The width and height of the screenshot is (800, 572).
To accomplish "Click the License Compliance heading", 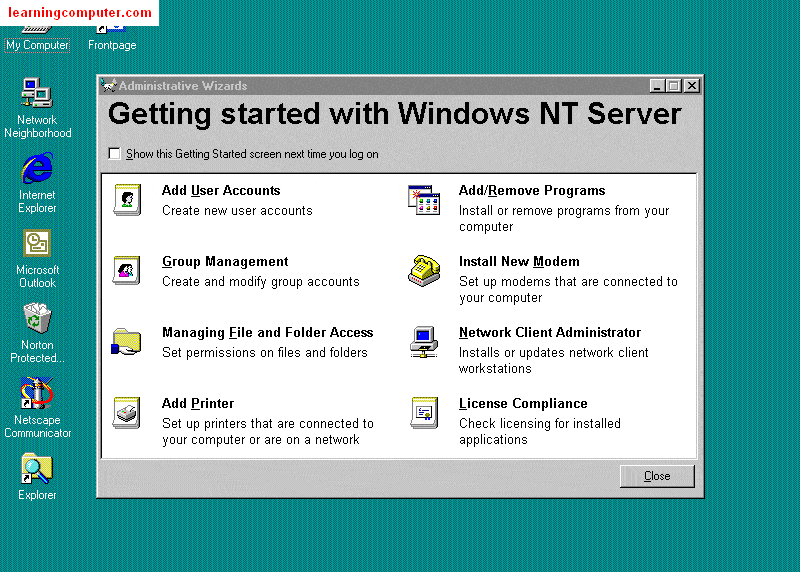I will pyautogui.click(x=523, y=404).
